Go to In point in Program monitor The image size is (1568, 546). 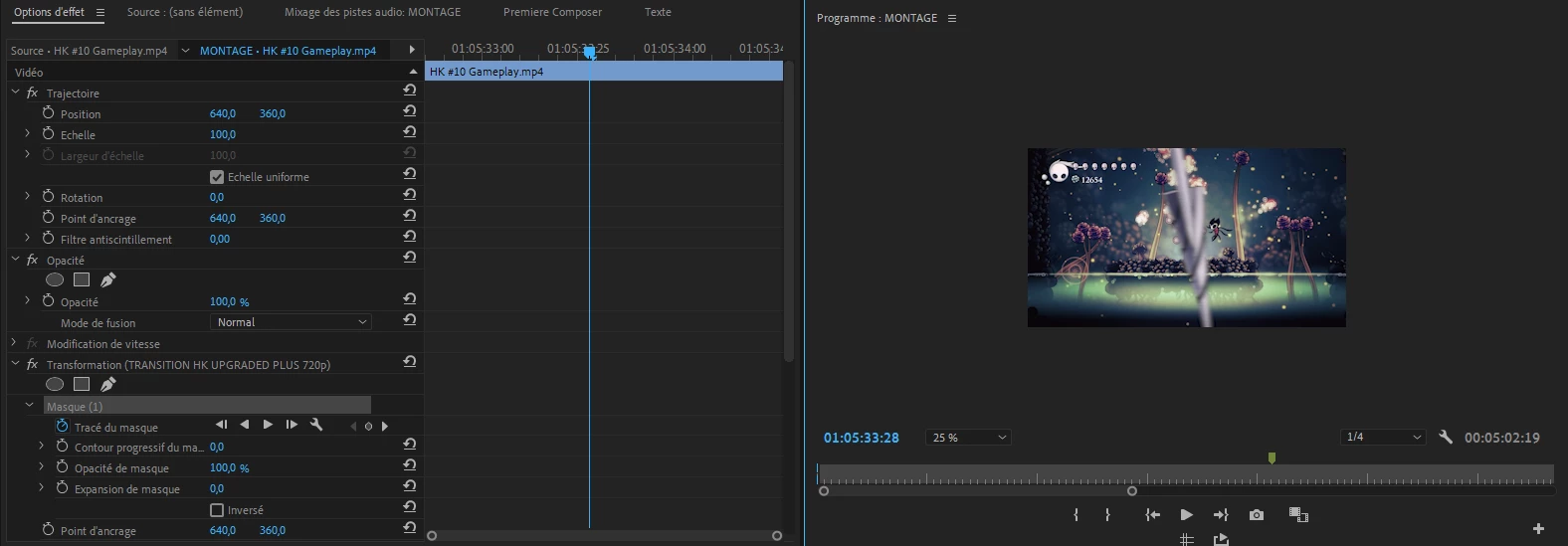(1152, 514)
